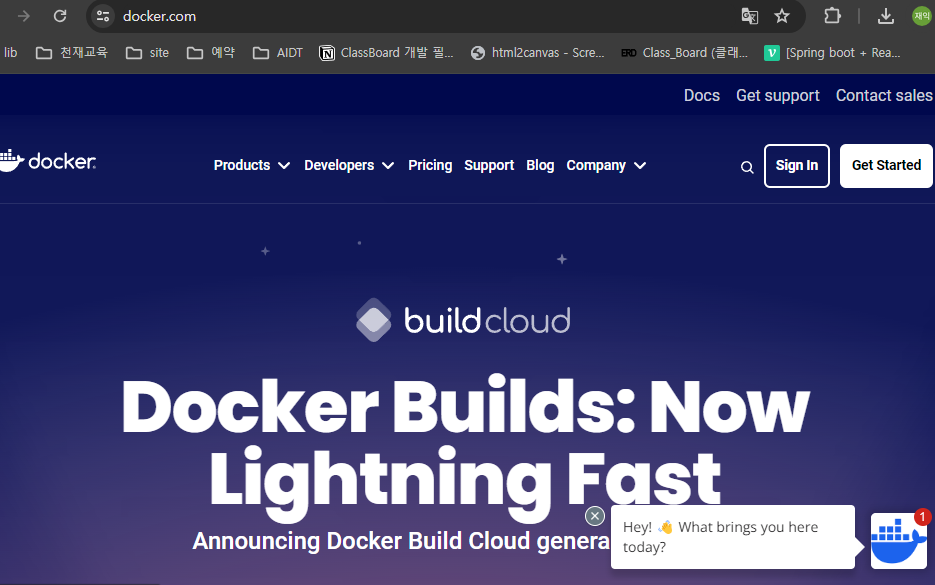Open the green profile avatar
Viewport: 935px width, 585px height.
[922, 16]
